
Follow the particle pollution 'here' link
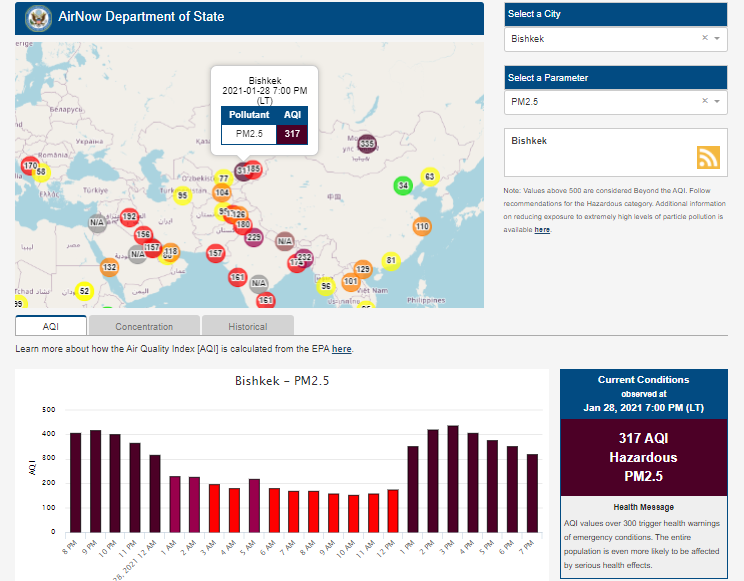pyautogui.click(x=541, y=230)
